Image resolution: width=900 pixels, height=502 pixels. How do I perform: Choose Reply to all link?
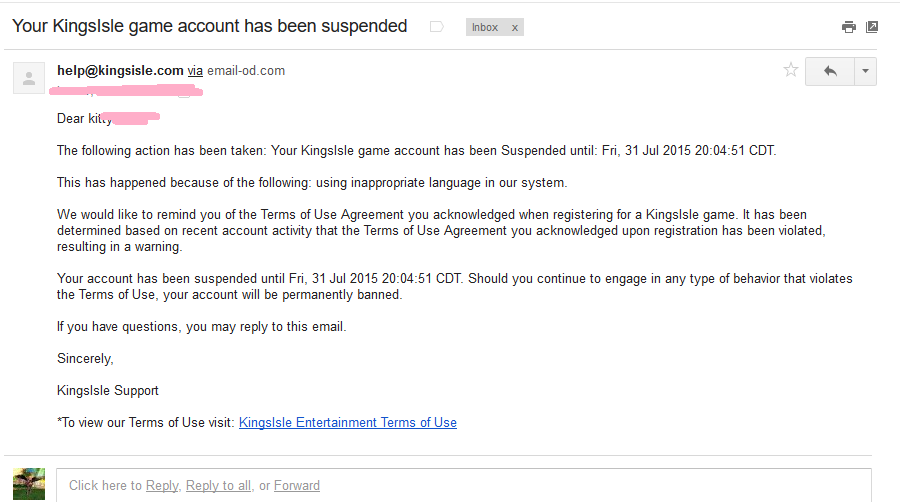pyautogui.click(x=218, y=485)
